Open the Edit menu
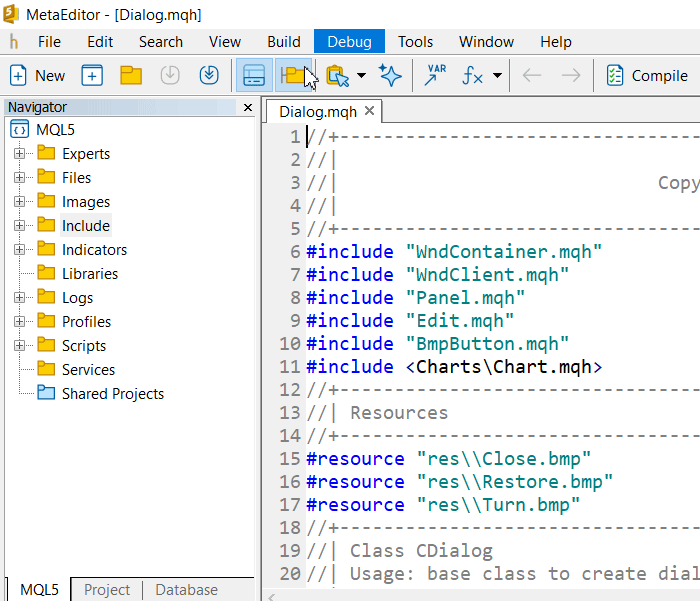 (100, 42)
